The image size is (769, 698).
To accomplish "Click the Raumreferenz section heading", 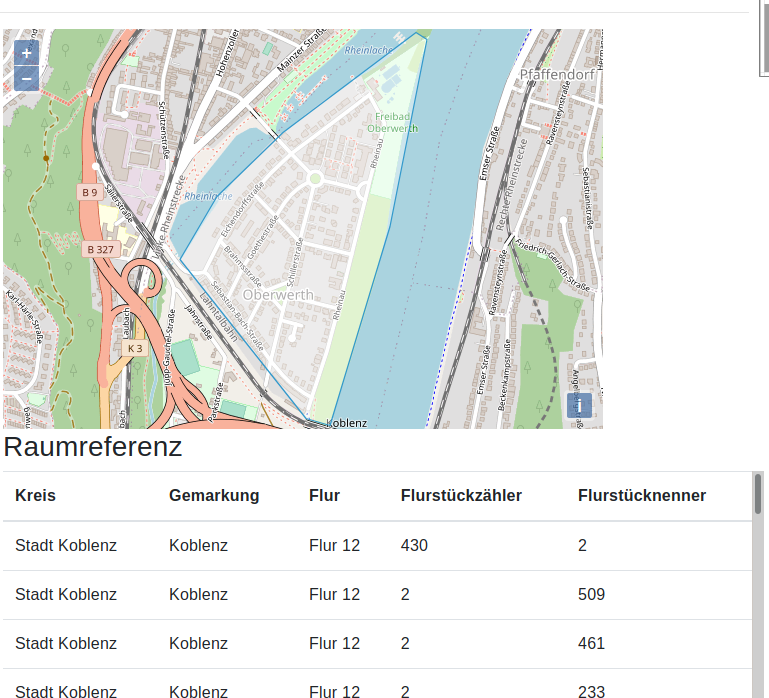I will pyautogui.click(x=93, y=446).
